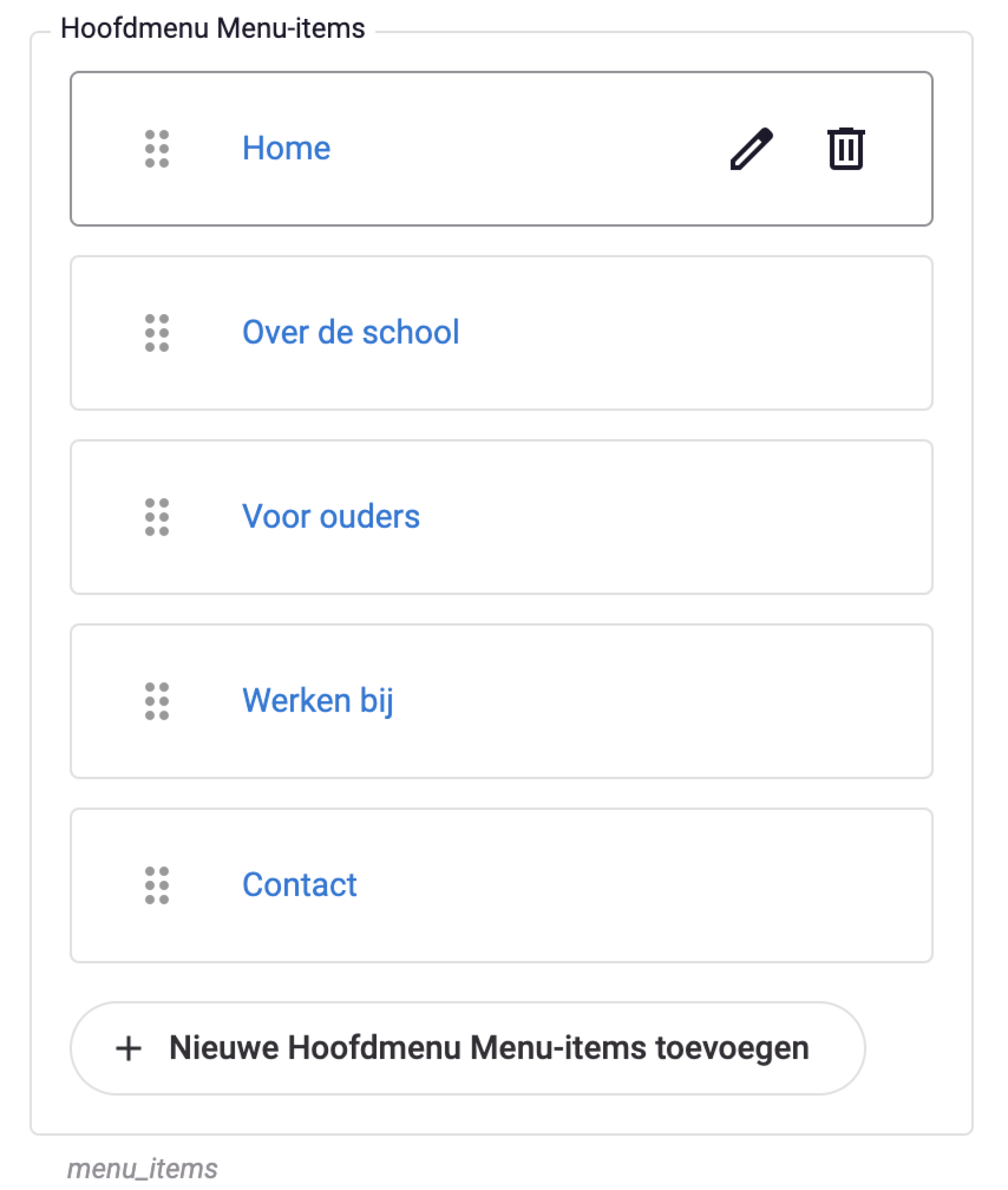
Task: Click the Werken bij reorder handle
Action: point(156,701)
